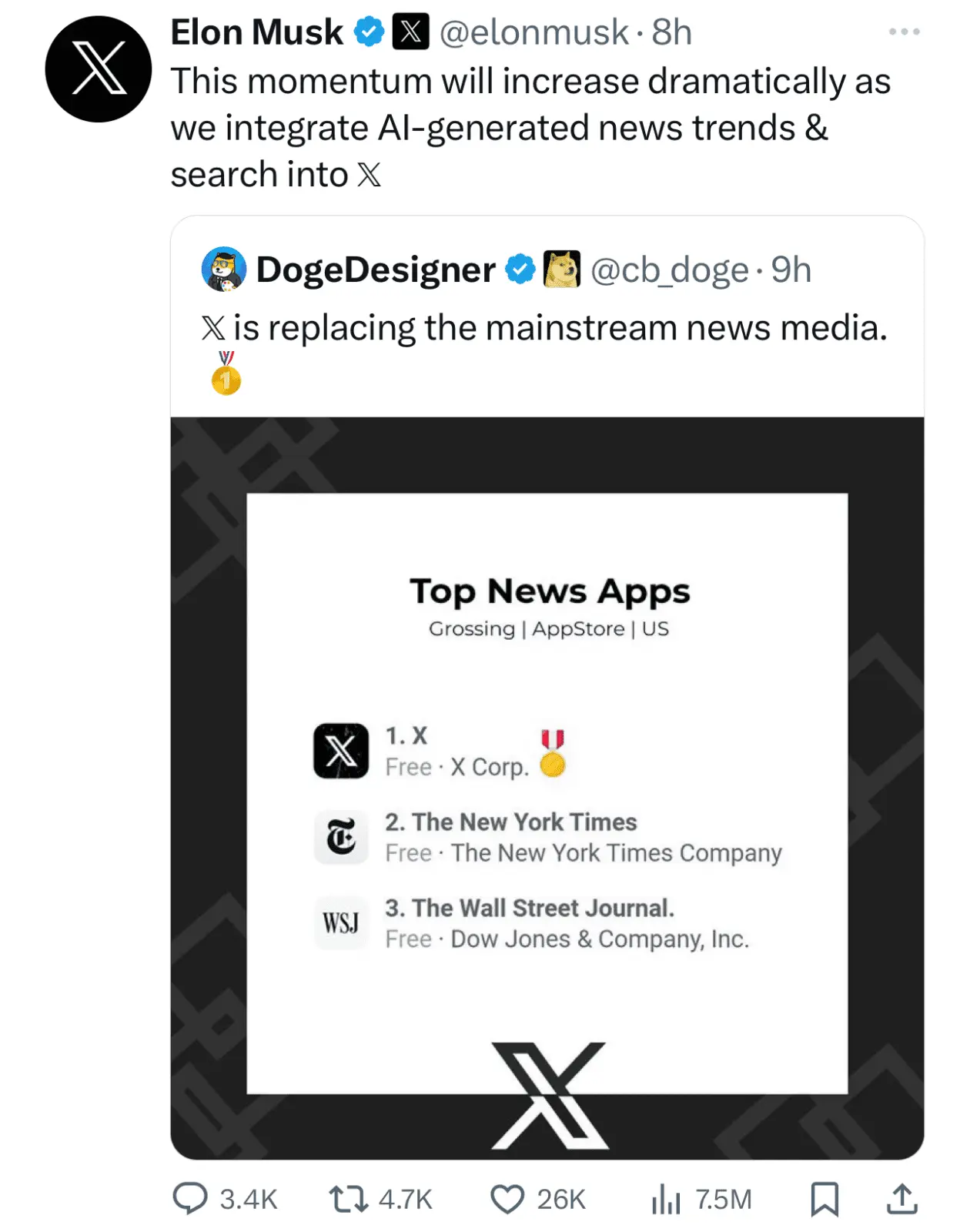Screen dimensions: 970x1232
Task: Open the @elonmusk handle link
Action: [x=533, y=32]
